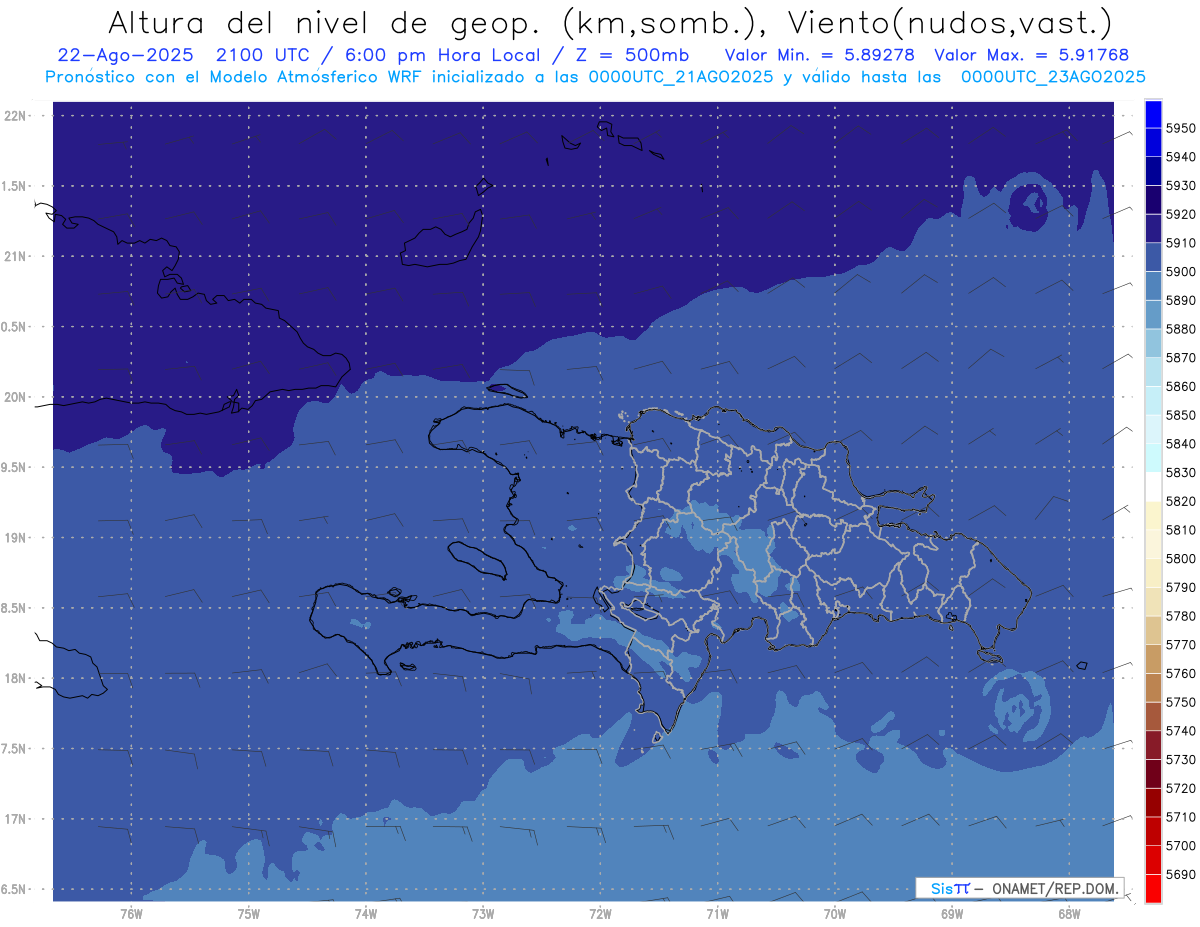Click the legend value '5690'
This screenshot has height=927, width=1200.
[1181, 874]
